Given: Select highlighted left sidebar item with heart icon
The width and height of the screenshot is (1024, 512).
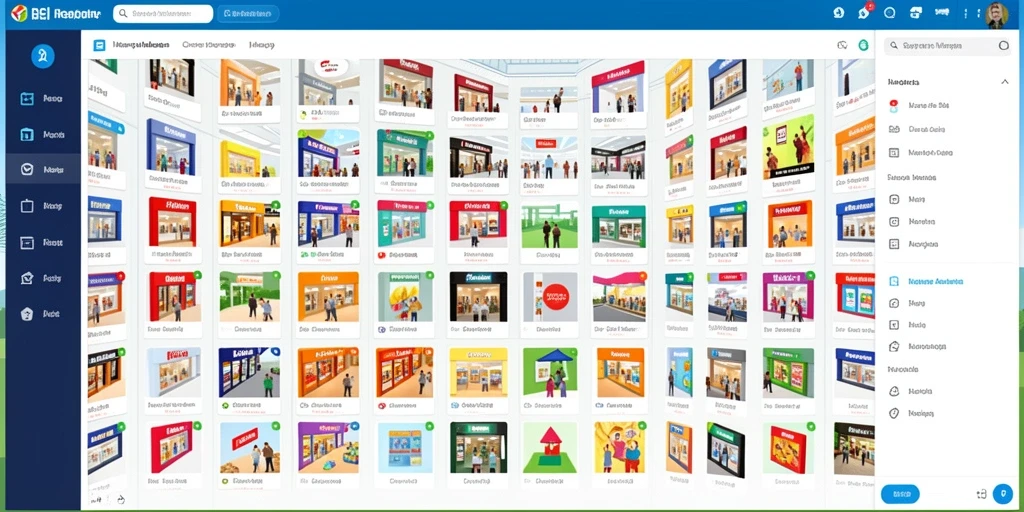Looking at the screenshot, I should (43, 170).
